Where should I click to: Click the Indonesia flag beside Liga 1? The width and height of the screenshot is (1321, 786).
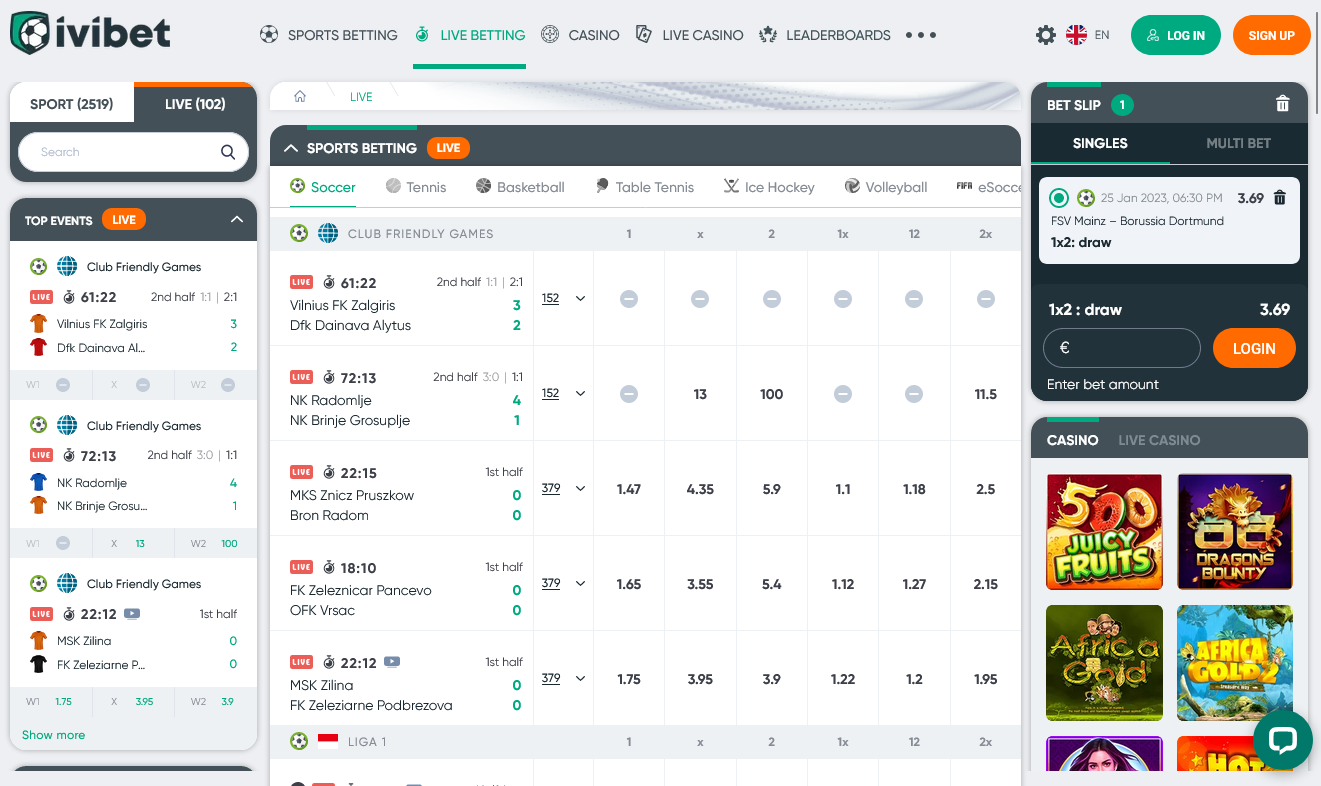pos(328,741)
